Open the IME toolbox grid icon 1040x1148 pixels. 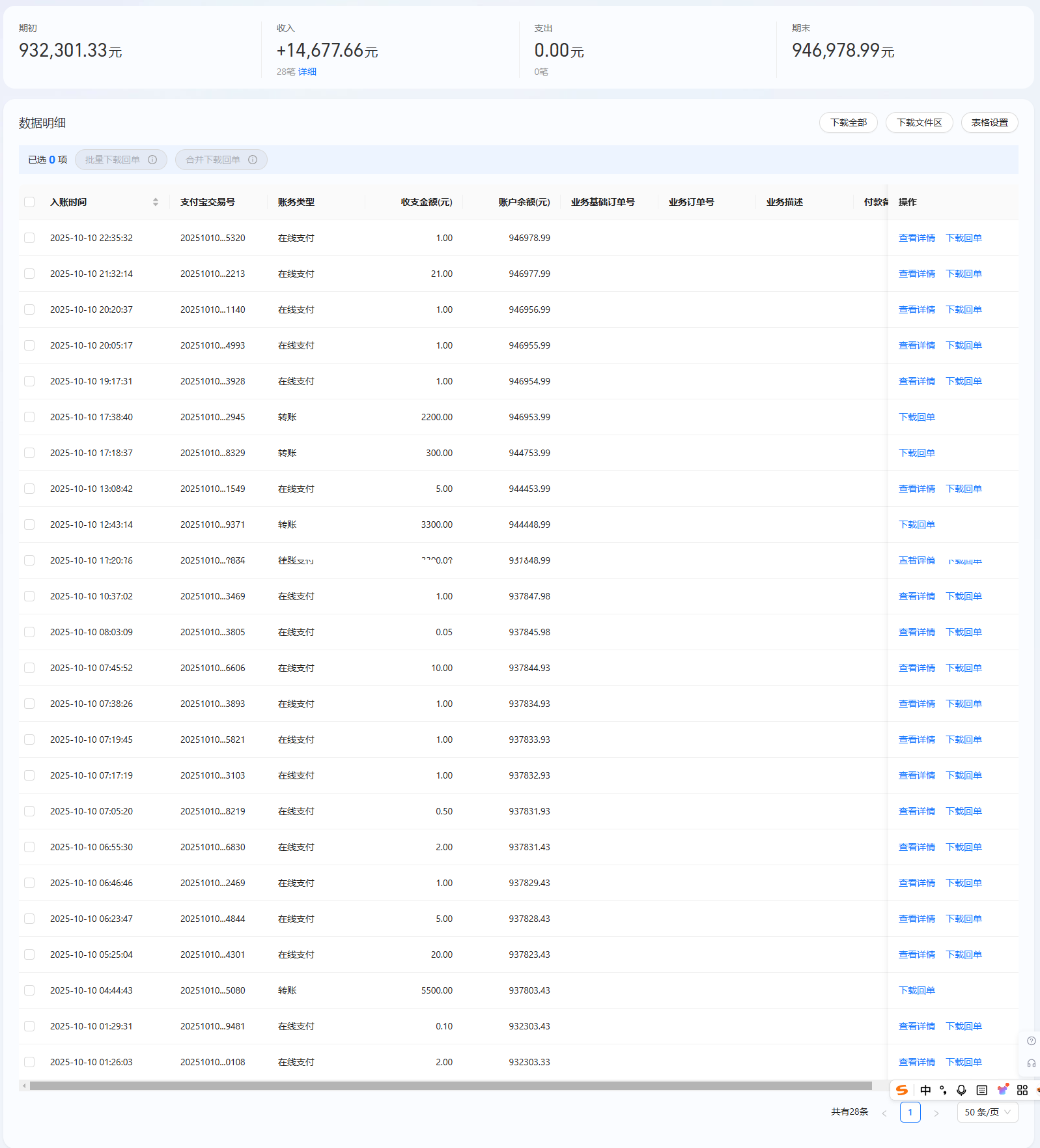point(1022,1090)
